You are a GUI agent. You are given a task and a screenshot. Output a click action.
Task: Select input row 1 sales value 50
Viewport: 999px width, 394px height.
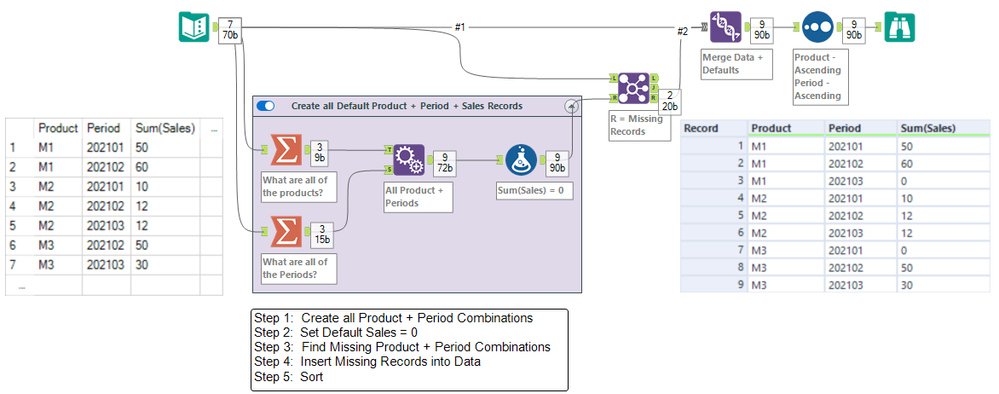141,148
